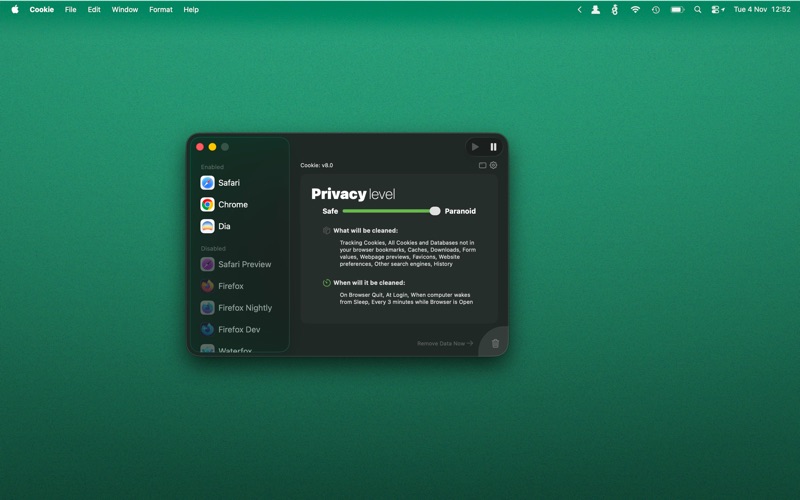Click the Wi-Fi icon in menu bar
The height and width of the screenshot is (500, 800).
[635, 9]
